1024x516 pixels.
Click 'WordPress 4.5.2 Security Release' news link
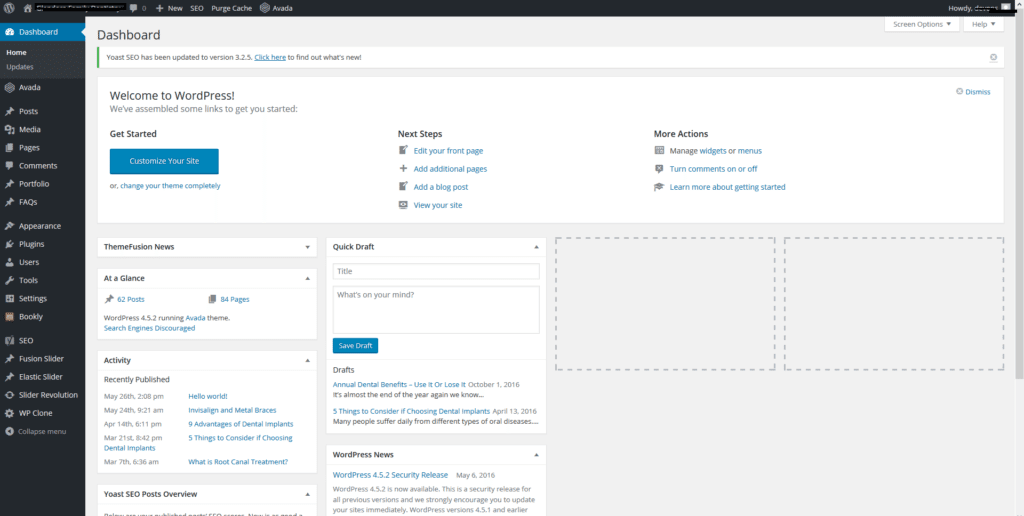pos(391,476)
